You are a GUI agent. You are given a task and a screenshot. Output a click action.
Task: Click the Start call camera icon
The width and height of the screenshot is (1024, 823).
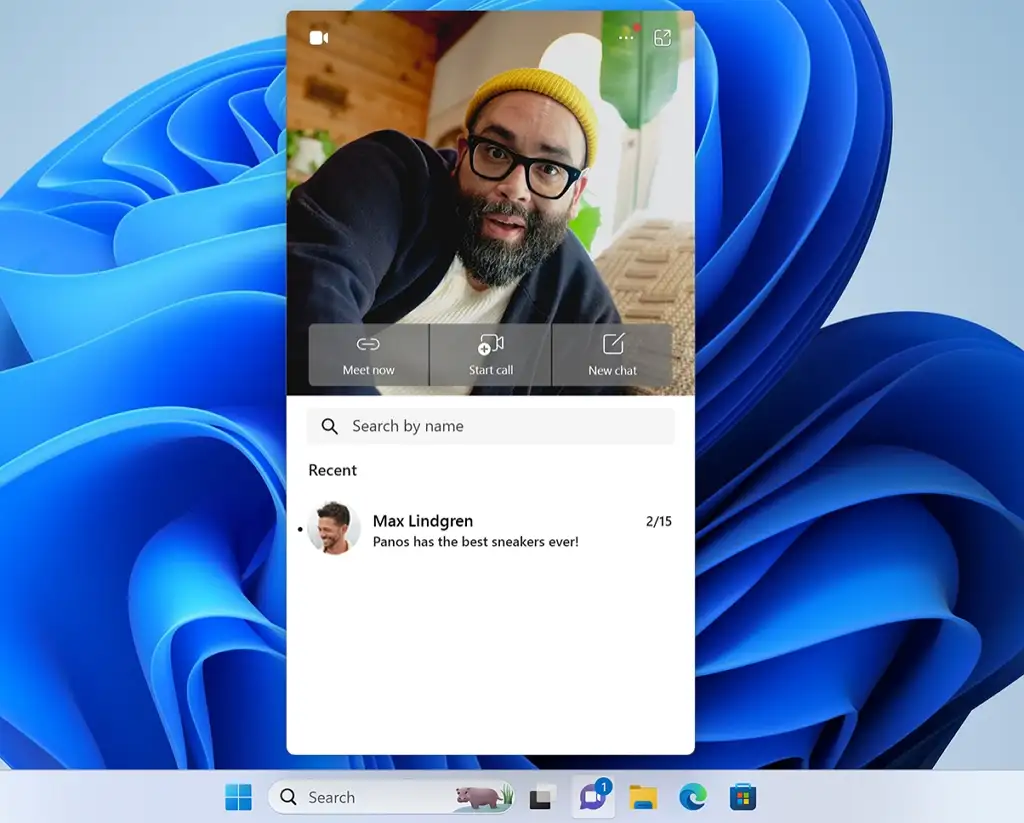(489, 341)
